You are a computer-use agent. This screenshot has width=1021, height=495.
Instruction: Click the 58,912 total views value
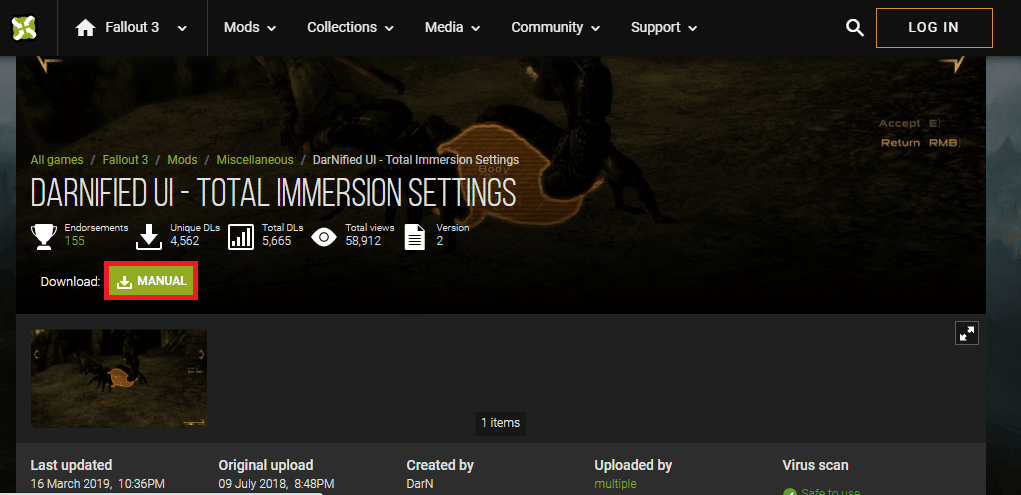363,241
